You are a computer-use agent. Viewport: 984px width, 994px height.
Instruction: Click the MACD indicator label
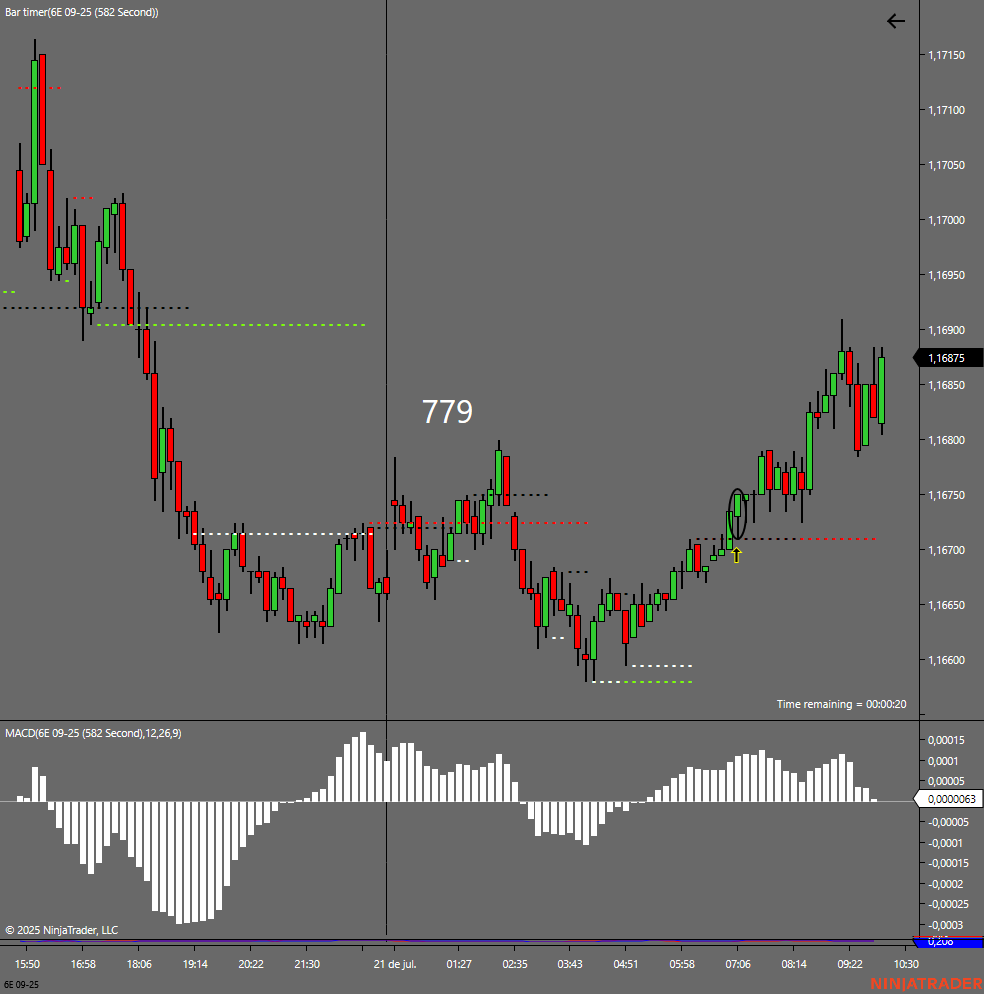tap(93, 733)
